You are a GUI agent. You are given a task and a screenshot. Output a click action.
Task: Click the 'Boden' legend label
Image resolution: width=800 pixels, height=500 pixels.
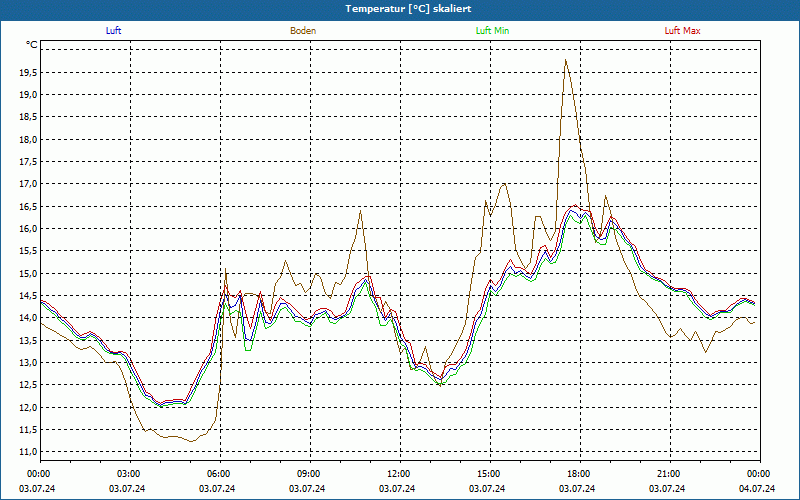303,31
